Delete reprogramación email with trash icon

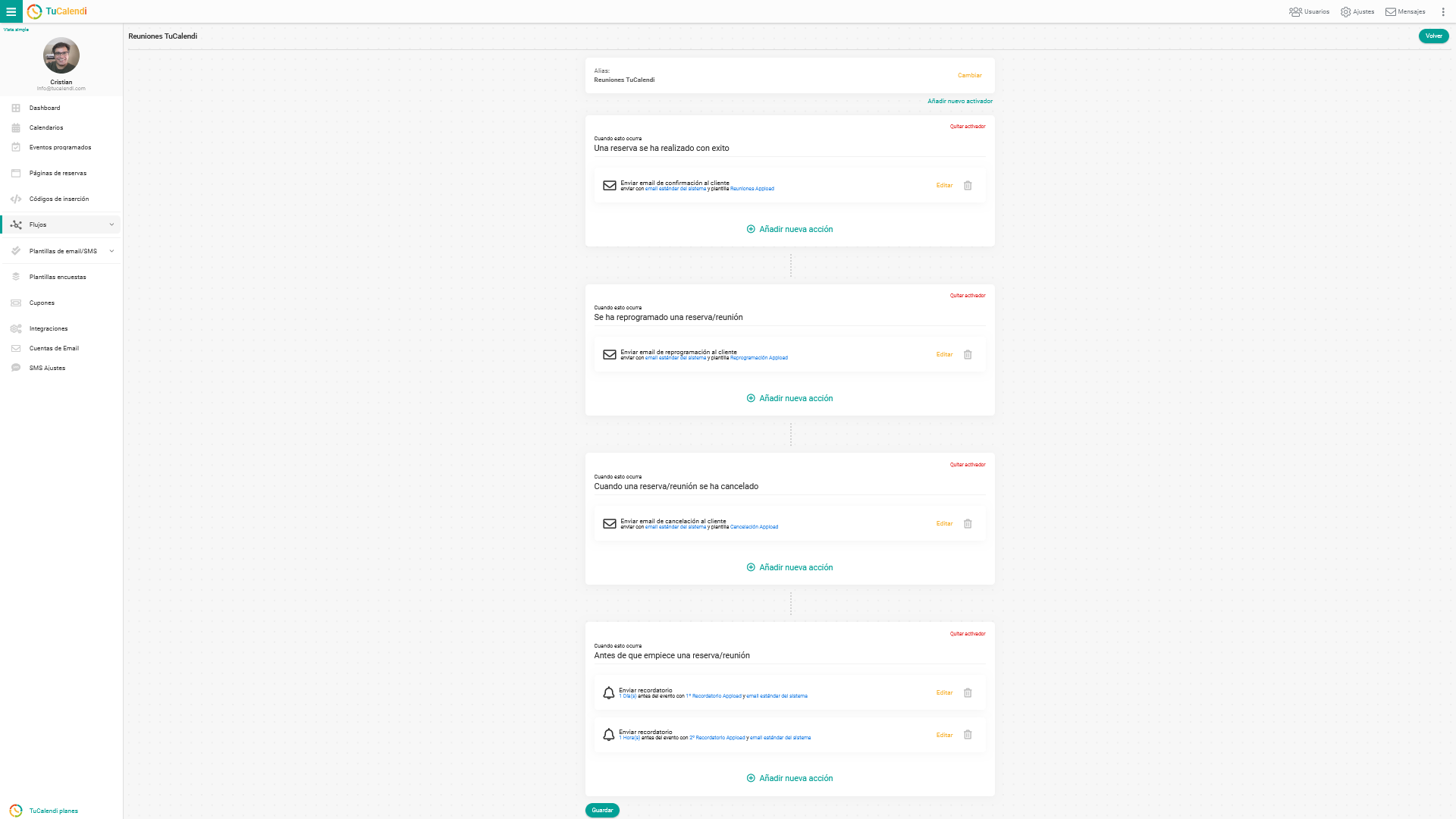(968, 354)
